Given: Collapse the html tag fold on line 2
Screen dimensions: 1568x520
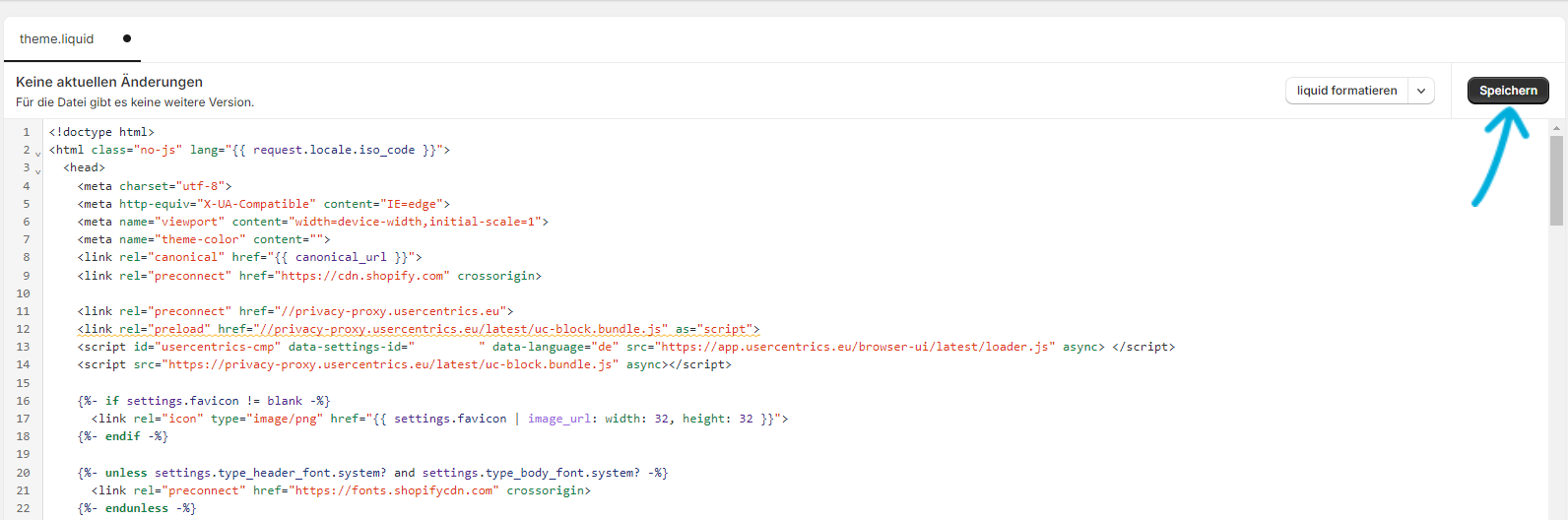Looking at the screenshot, I should [x=38, y=153].
